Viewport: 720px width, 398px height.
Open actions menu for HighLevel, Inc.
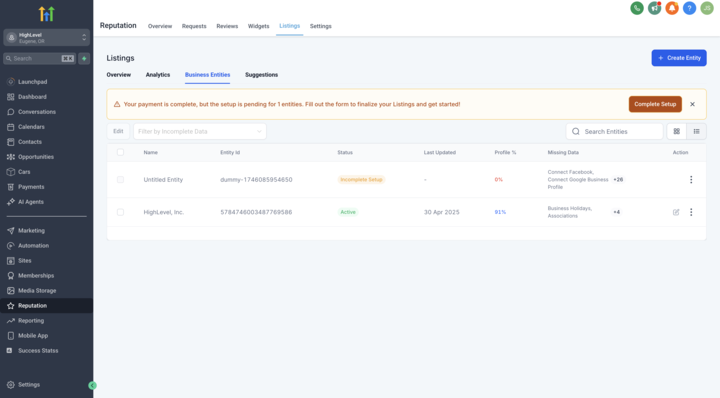coord(691,212)
